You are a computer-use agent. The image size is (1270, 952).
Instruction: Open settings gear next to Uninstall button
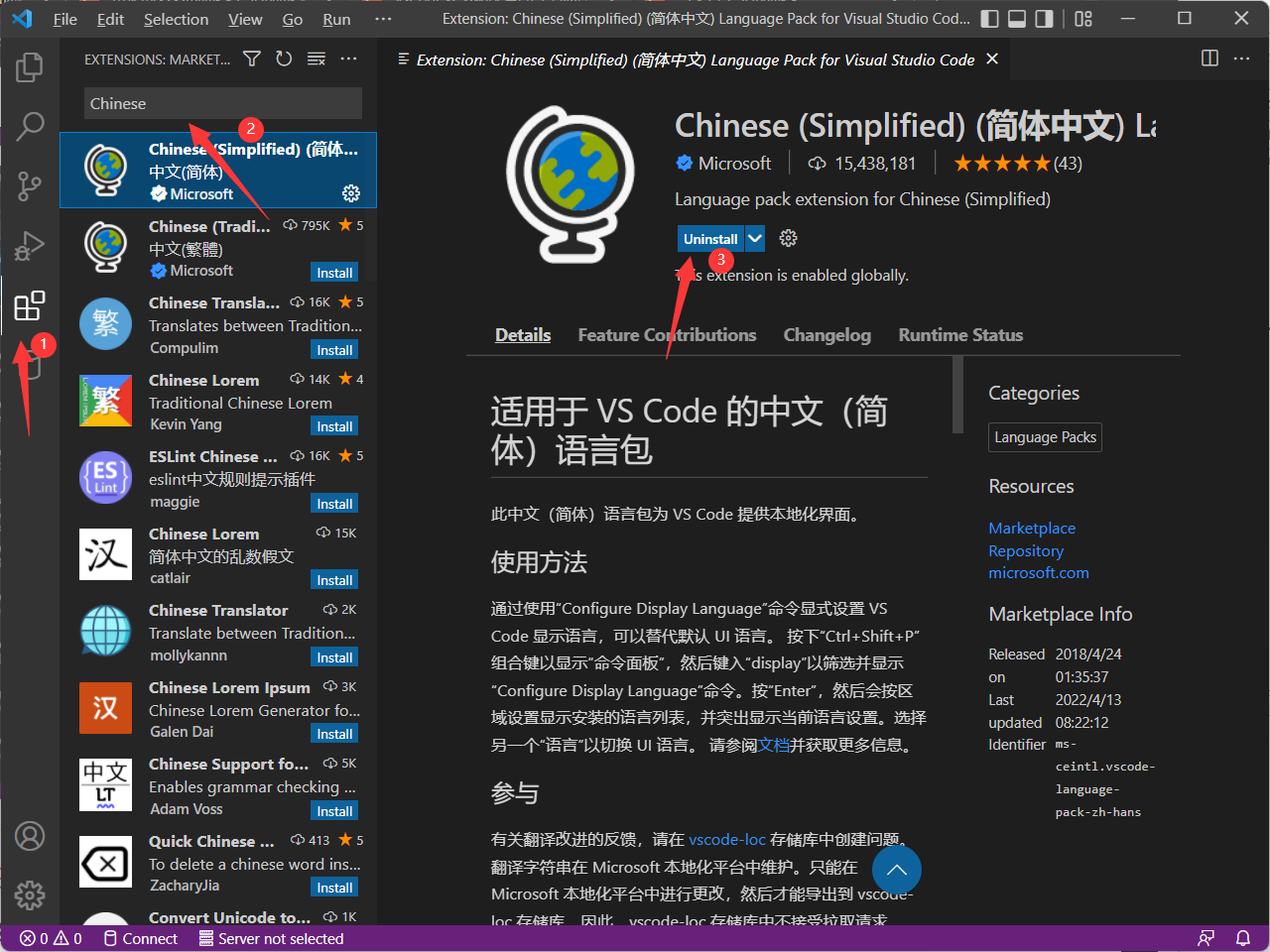(789, 238)
